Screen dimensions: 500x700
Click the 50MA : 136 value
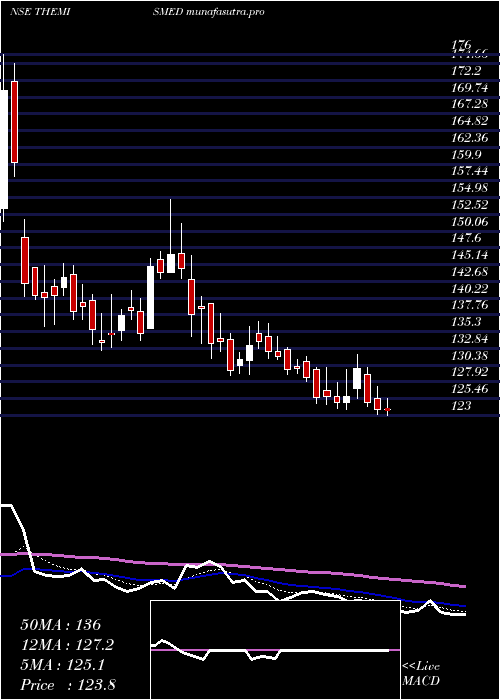pos(61,625)
